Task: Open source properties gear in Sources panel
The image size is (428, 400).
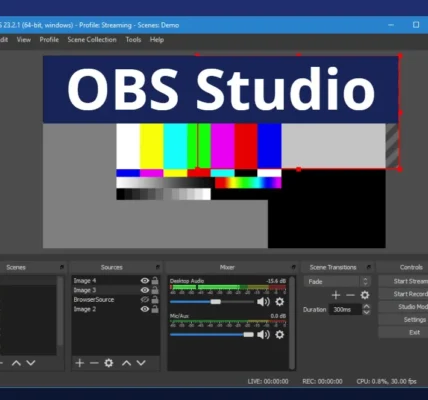Action: 109,363
